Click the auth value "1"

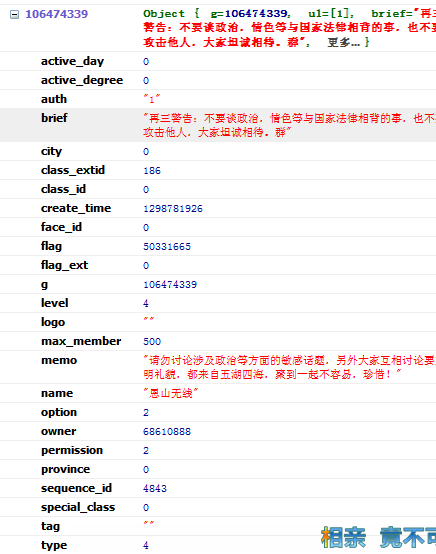[152, 99]
